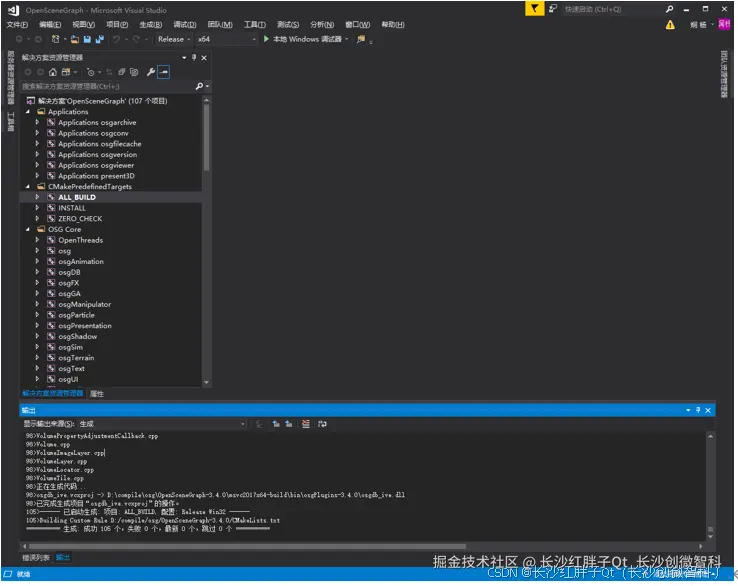Image resolution: width=738 pixels, height=586 pixels.
Task: Collapse the OSG Core folder
Action: [28, 230]
